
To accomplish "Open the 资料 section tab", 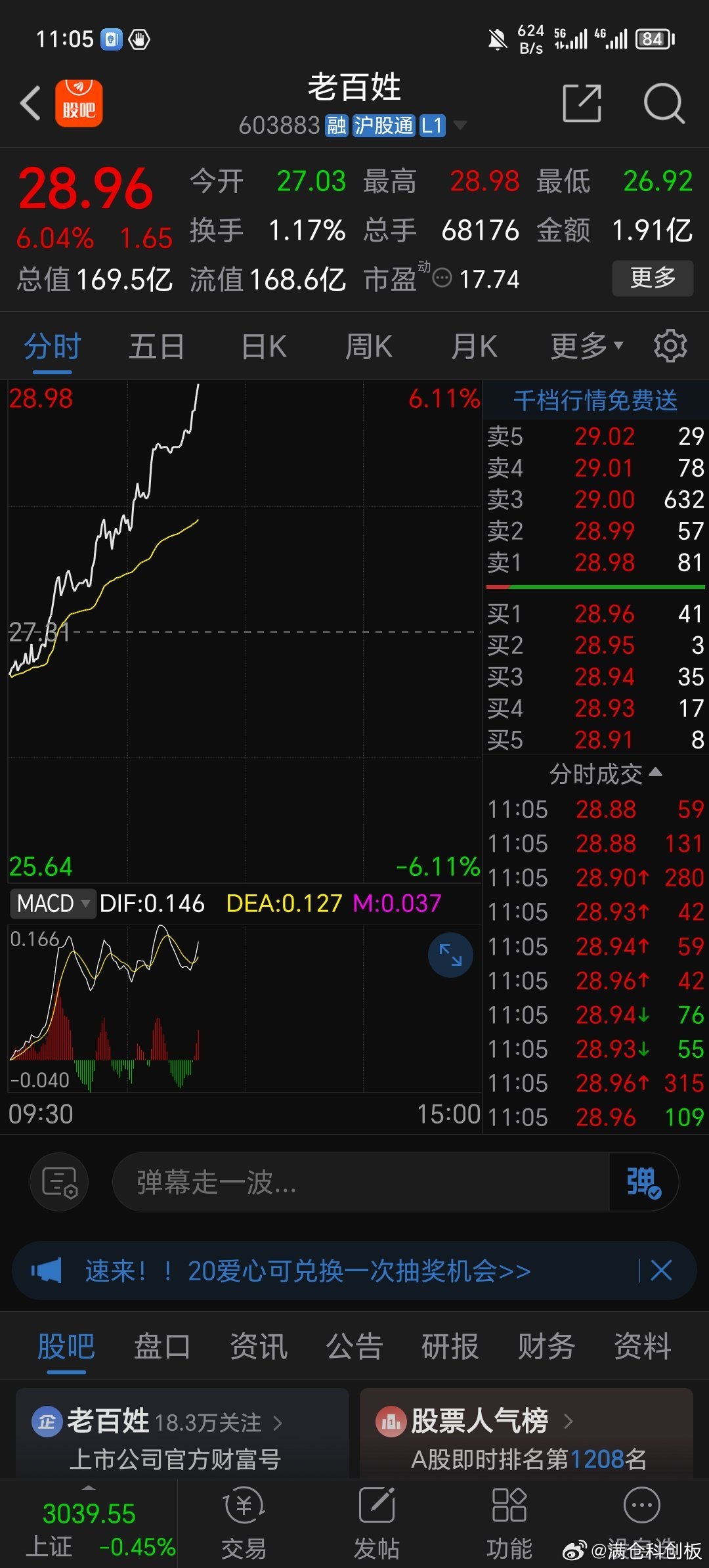I will coord(642,1347).
